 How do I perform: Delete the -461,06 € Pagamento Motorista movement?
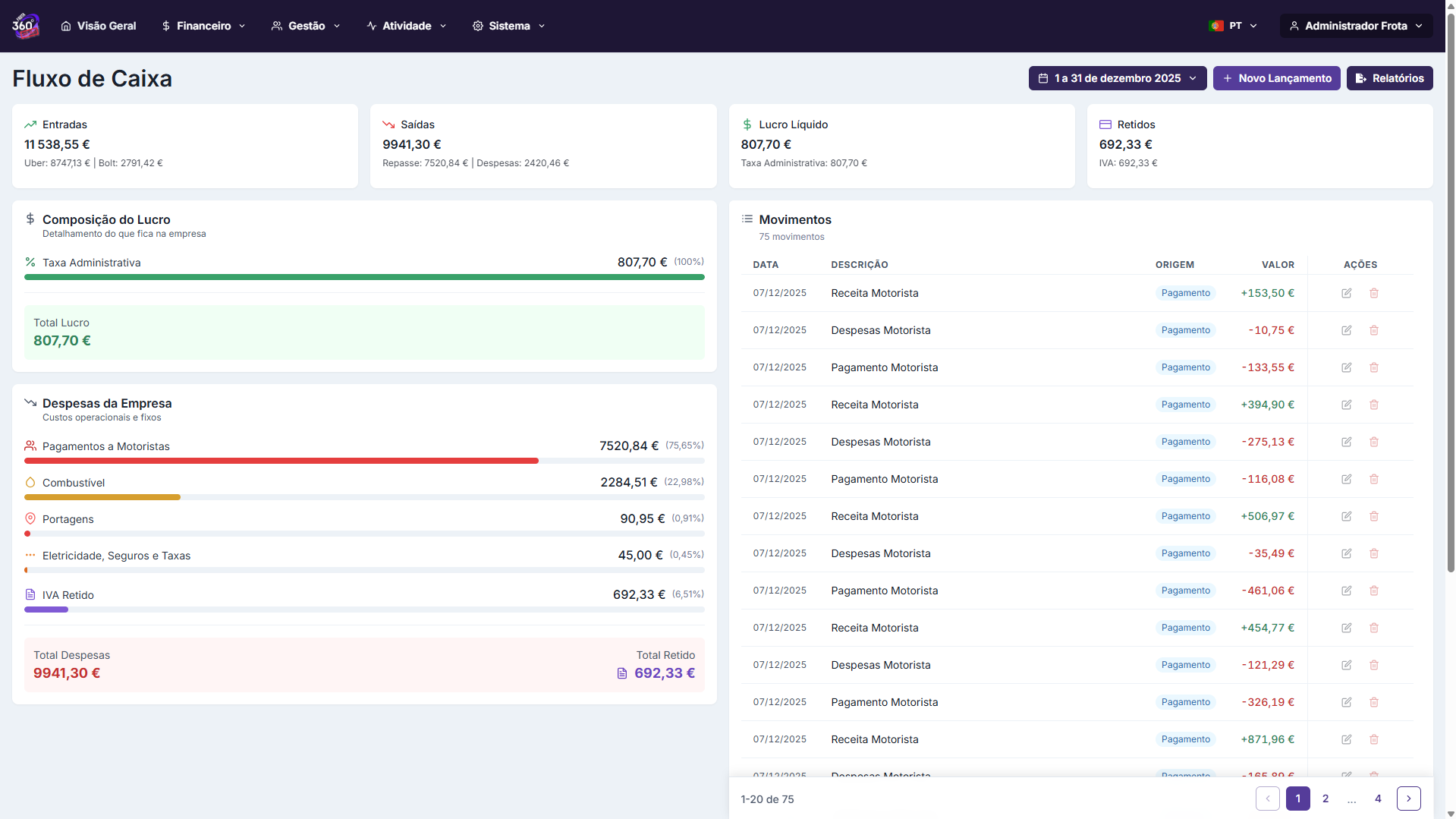[1373, 591]
